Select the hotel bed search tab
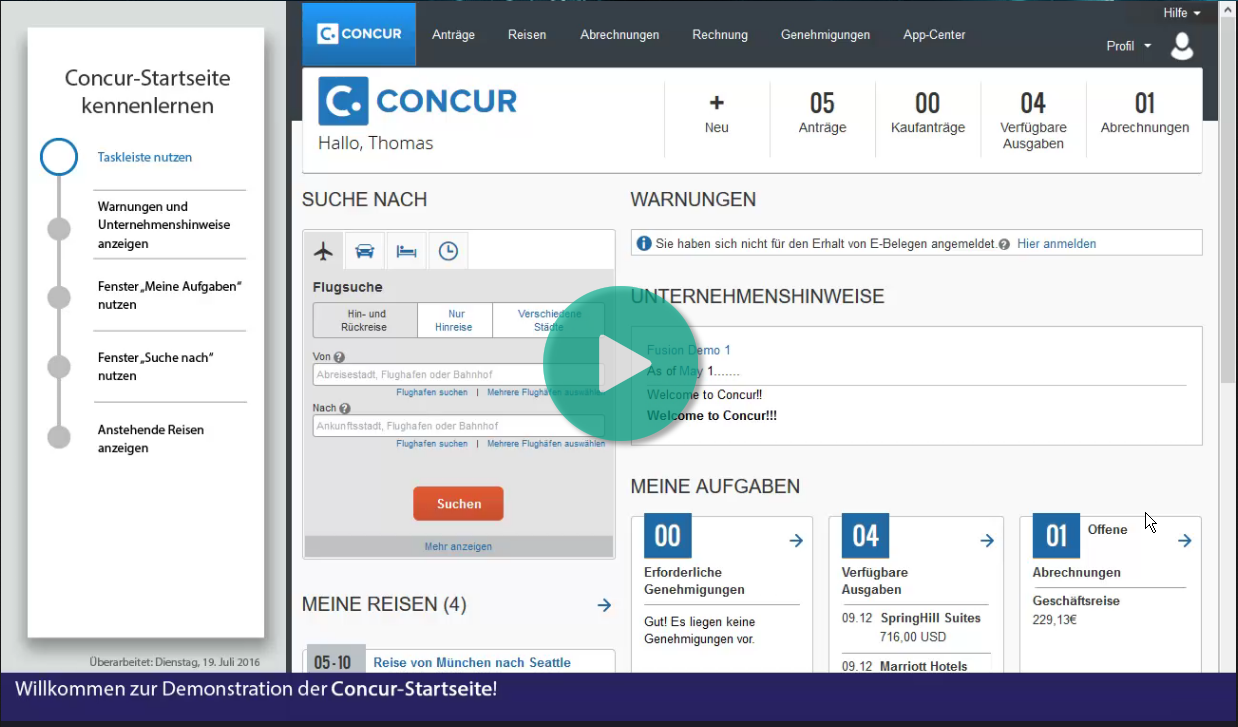 click(x=406, y=251)
